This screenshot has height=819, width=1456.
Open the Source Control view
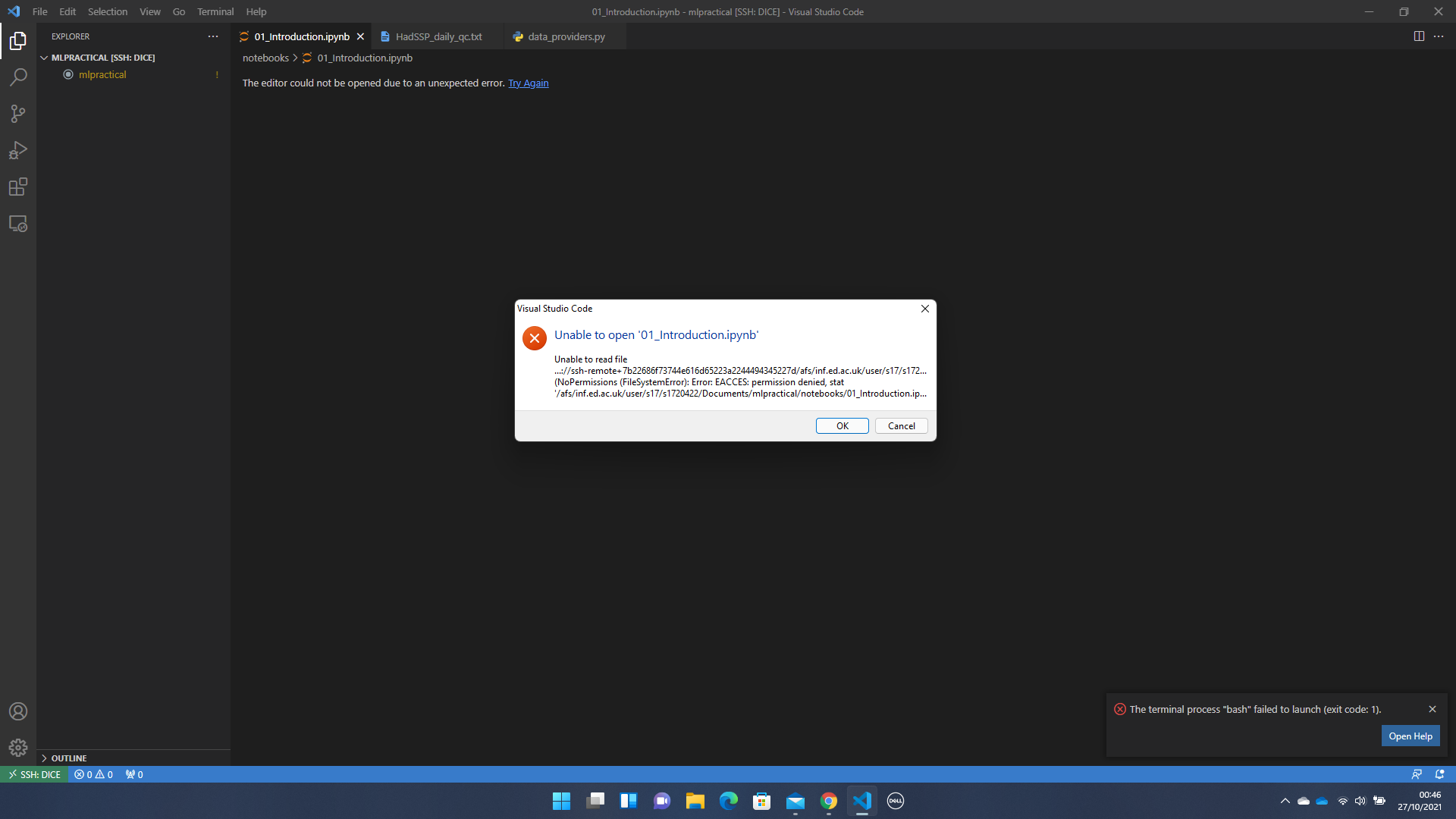coord(18,113)
